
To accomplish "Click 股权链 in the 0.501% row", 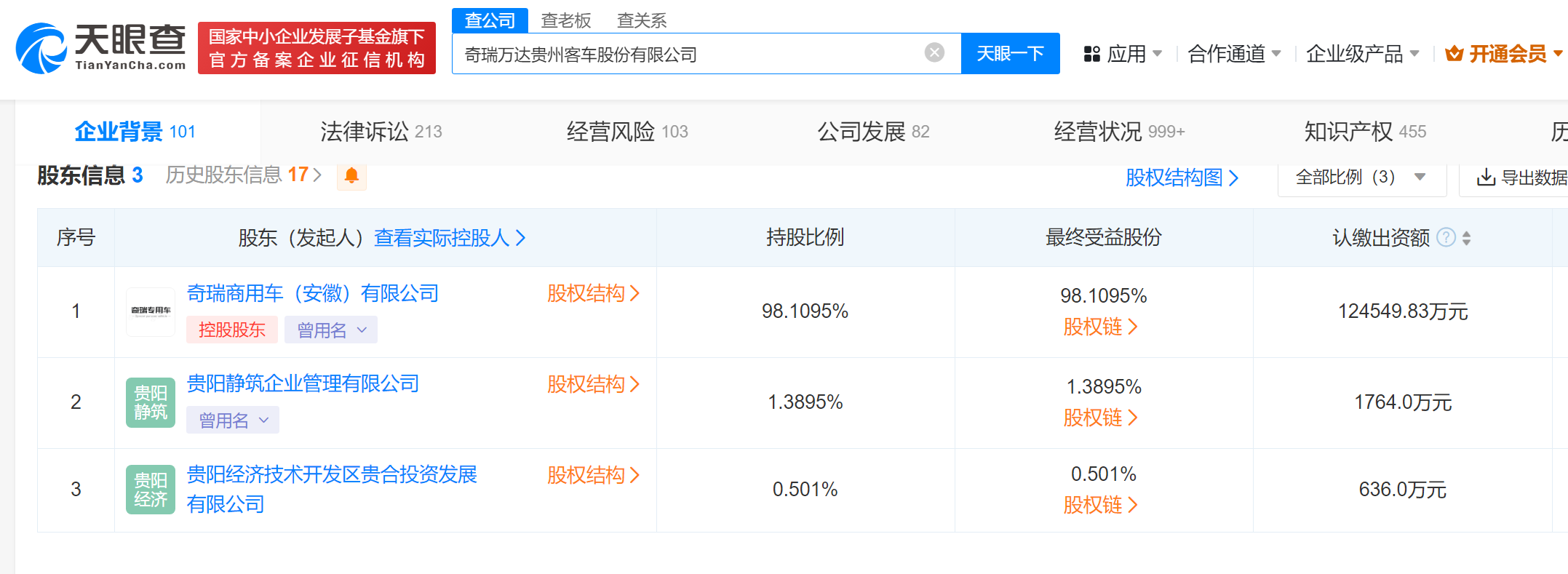I will click(1100, 505).
